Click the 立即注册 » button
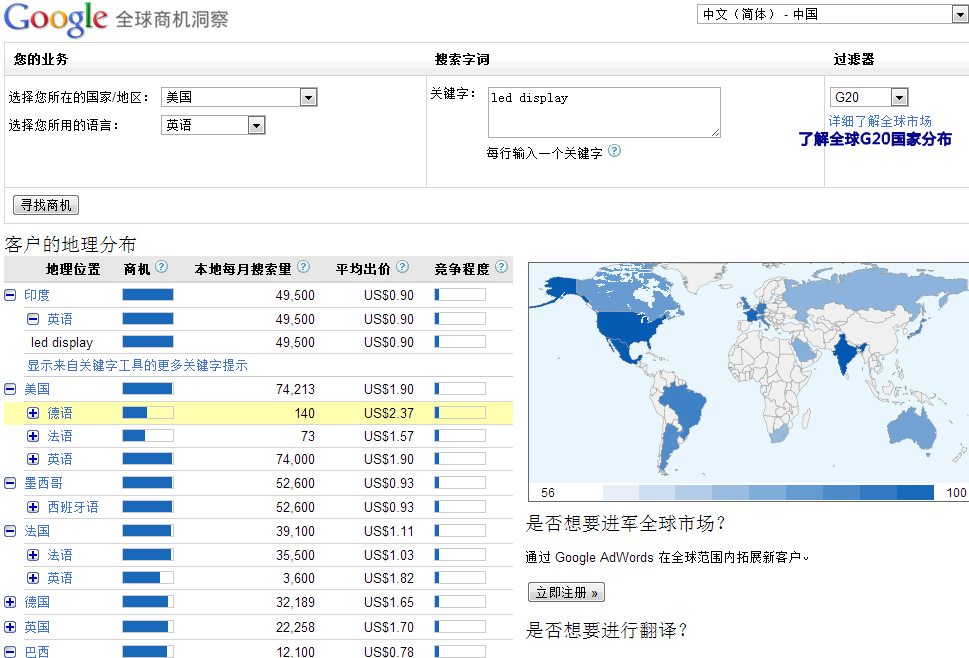This screenshot has width=969, height=658. coord(566,593)
